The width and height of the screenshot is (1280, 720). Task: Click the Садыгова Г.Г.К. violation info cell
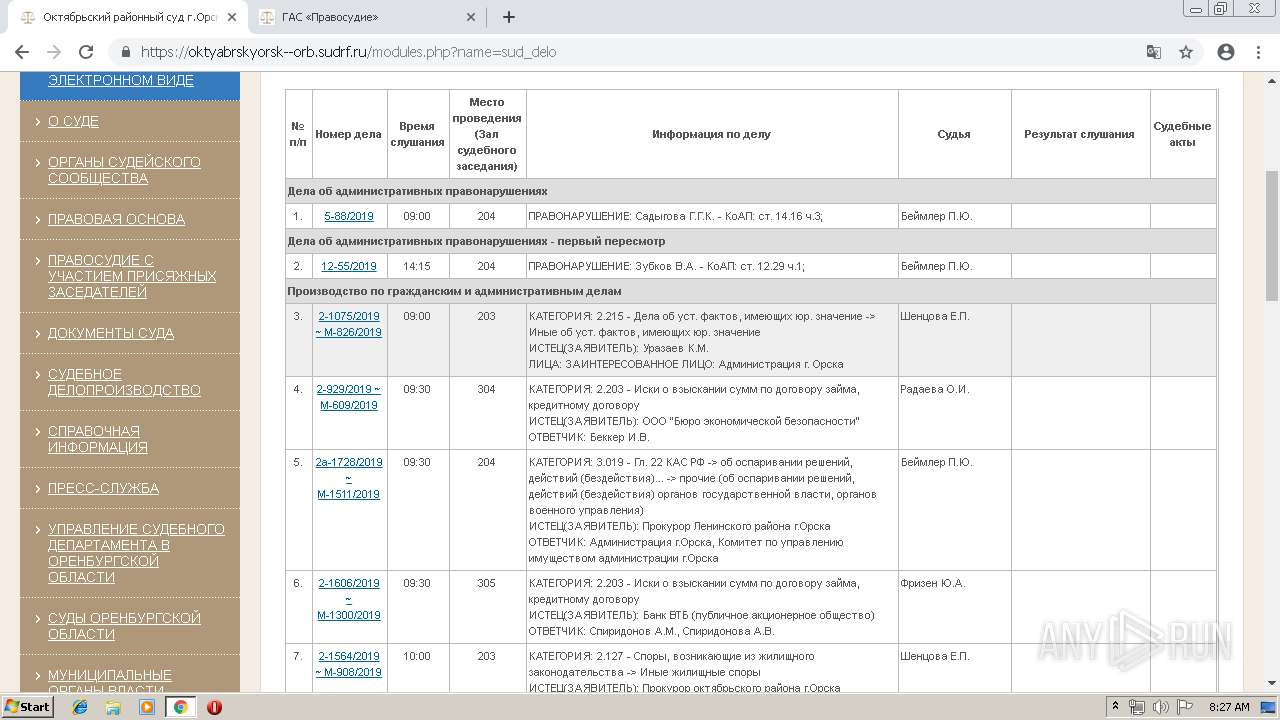712,216
